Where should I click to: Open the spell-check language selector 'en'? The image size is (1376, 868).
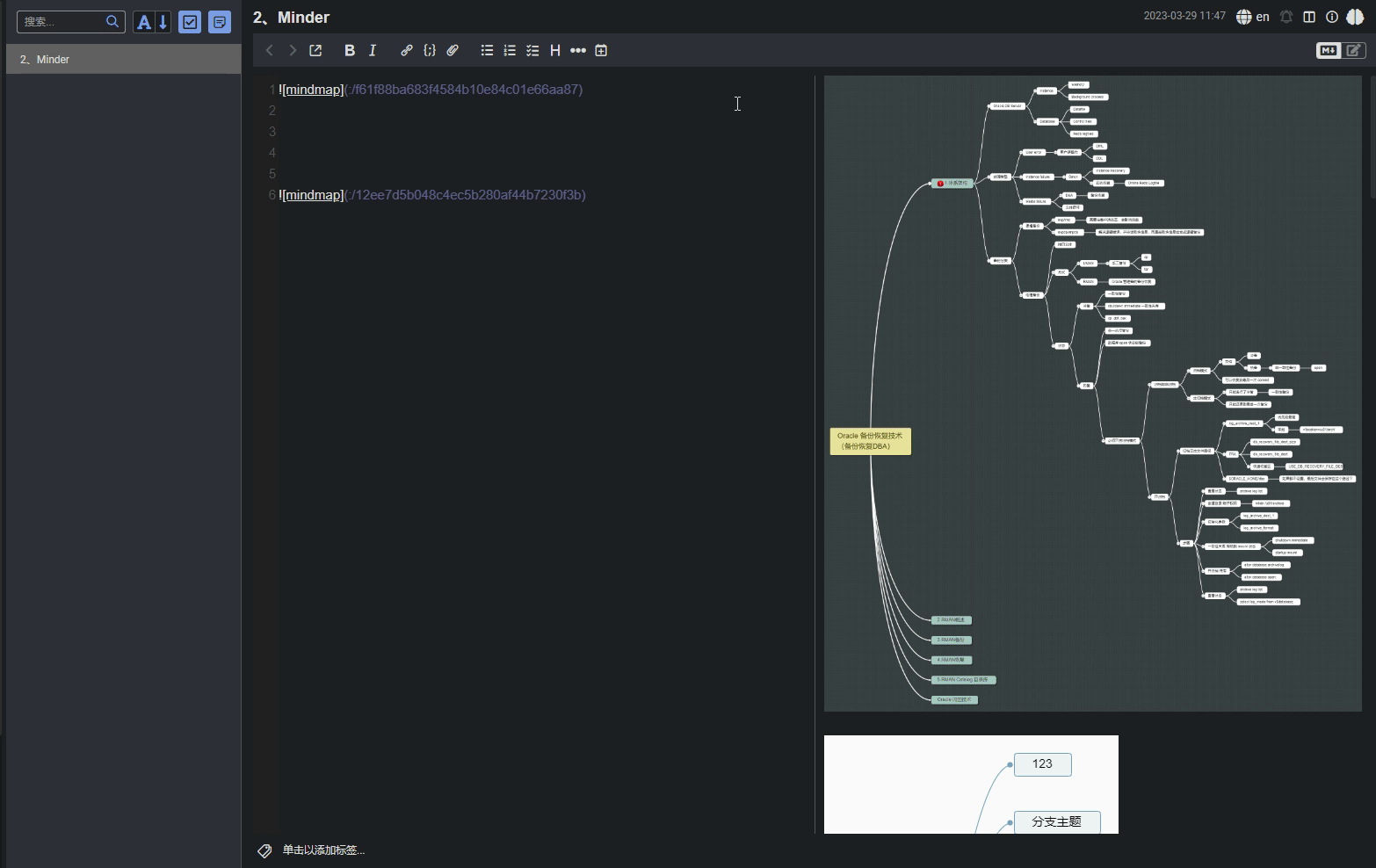pyautogui.click(x=1253, y=17)
